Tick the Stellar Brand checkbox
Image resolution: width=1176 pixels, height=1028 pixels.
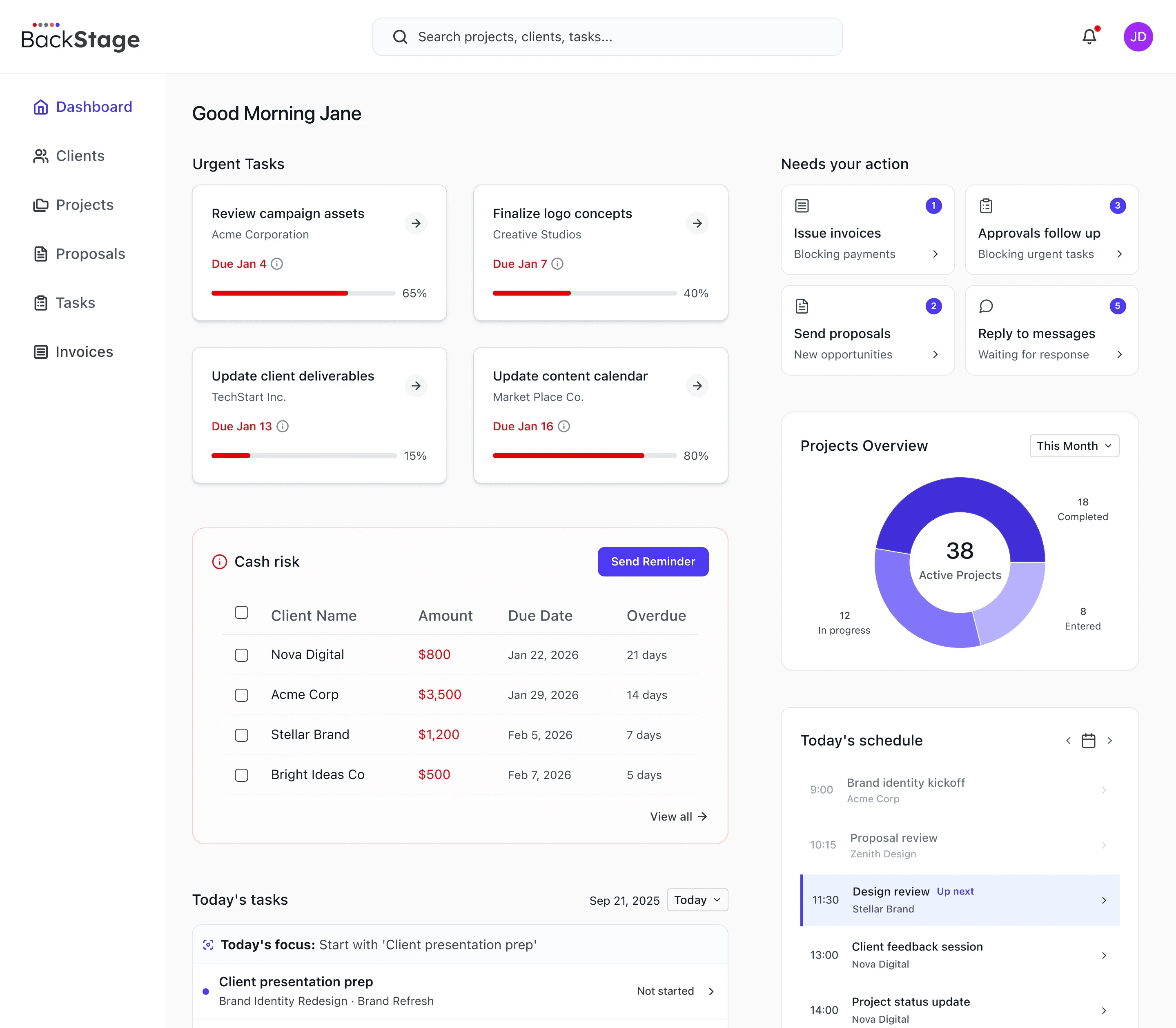pos(241,735)
